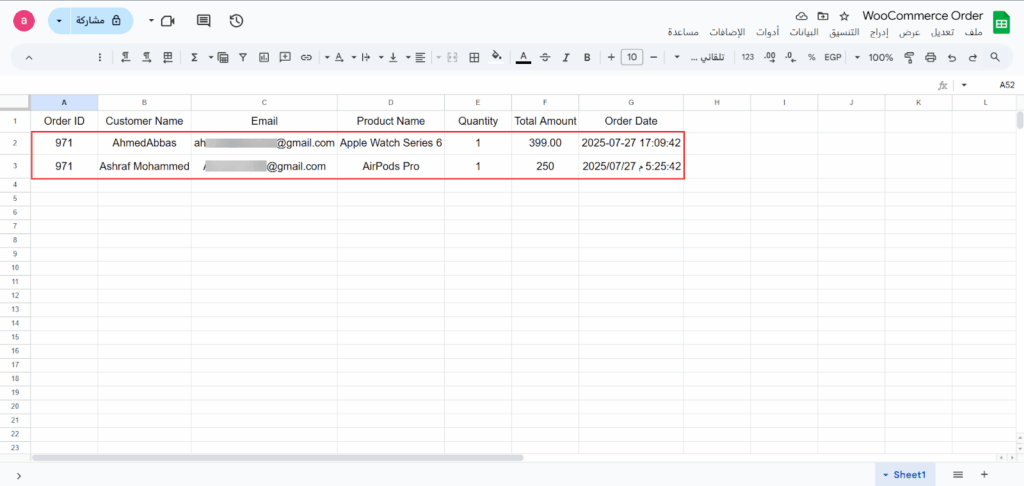1024x486 pixels.
Task: Open the Functions sigma menu
Action: (194, 57)
